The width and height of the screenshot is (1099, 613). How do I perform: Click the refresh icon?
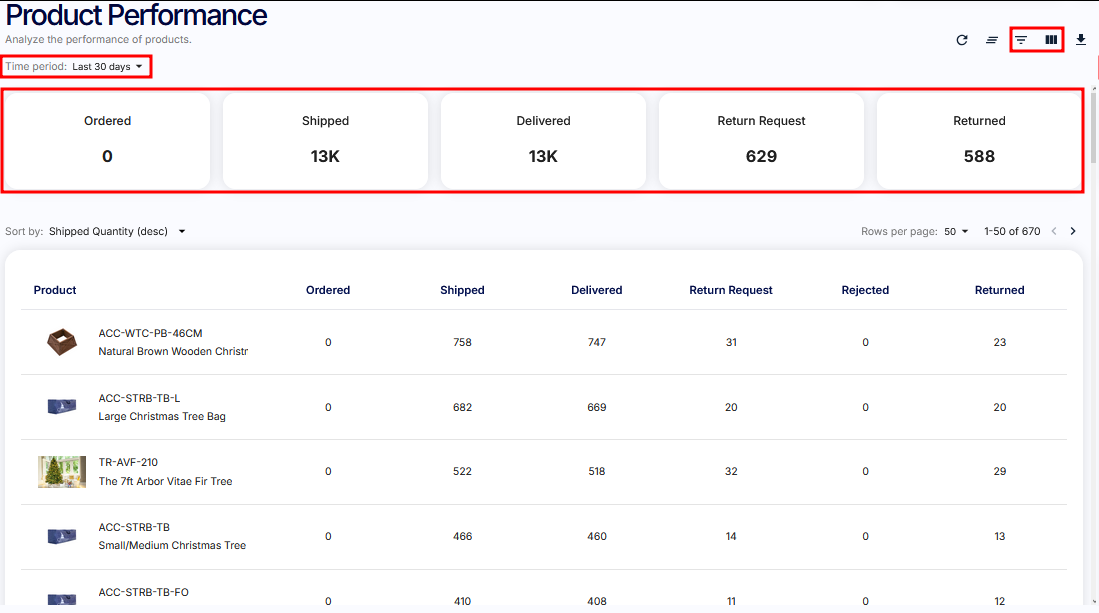click(962, 40)
